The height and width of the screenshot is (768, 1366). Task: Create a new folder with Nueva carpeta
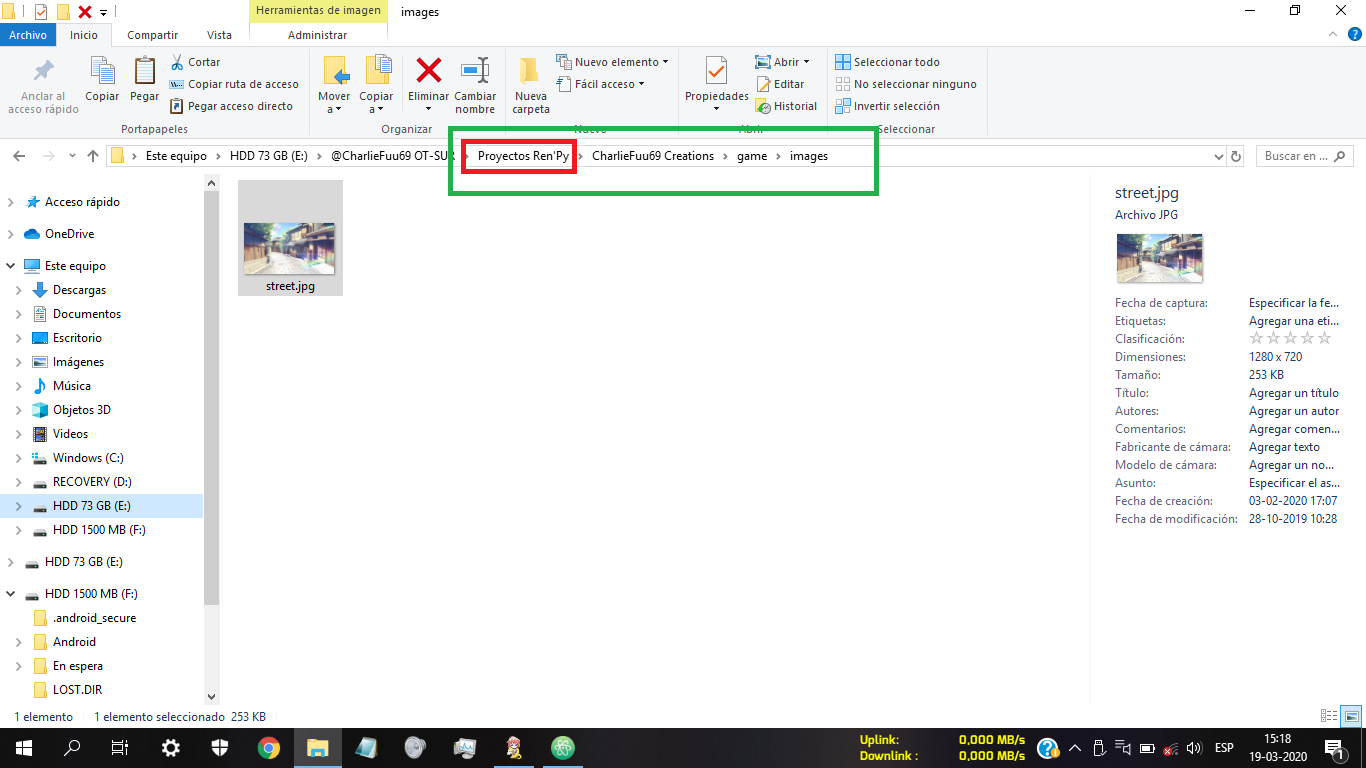click(530, 71)
